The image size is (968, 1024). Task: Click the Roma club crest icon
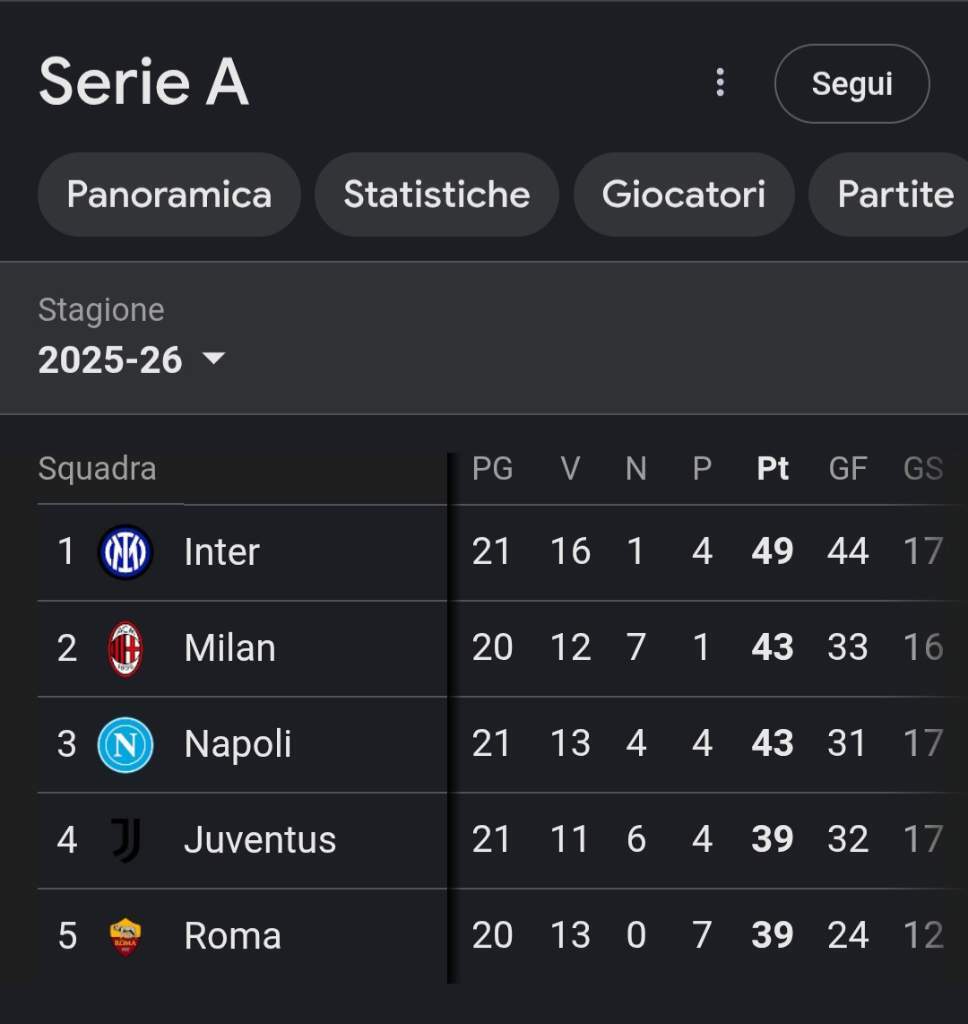[125, 936]
